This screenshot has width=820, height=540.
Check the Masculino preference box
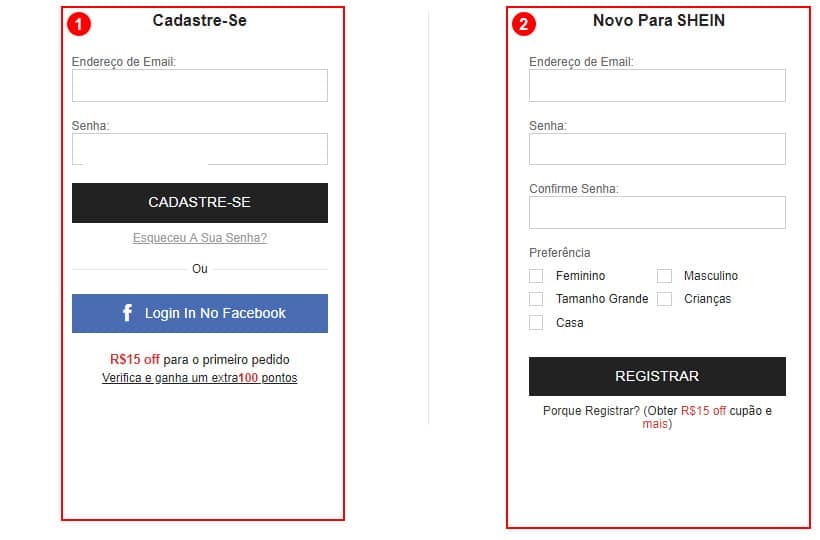[664, 275]
